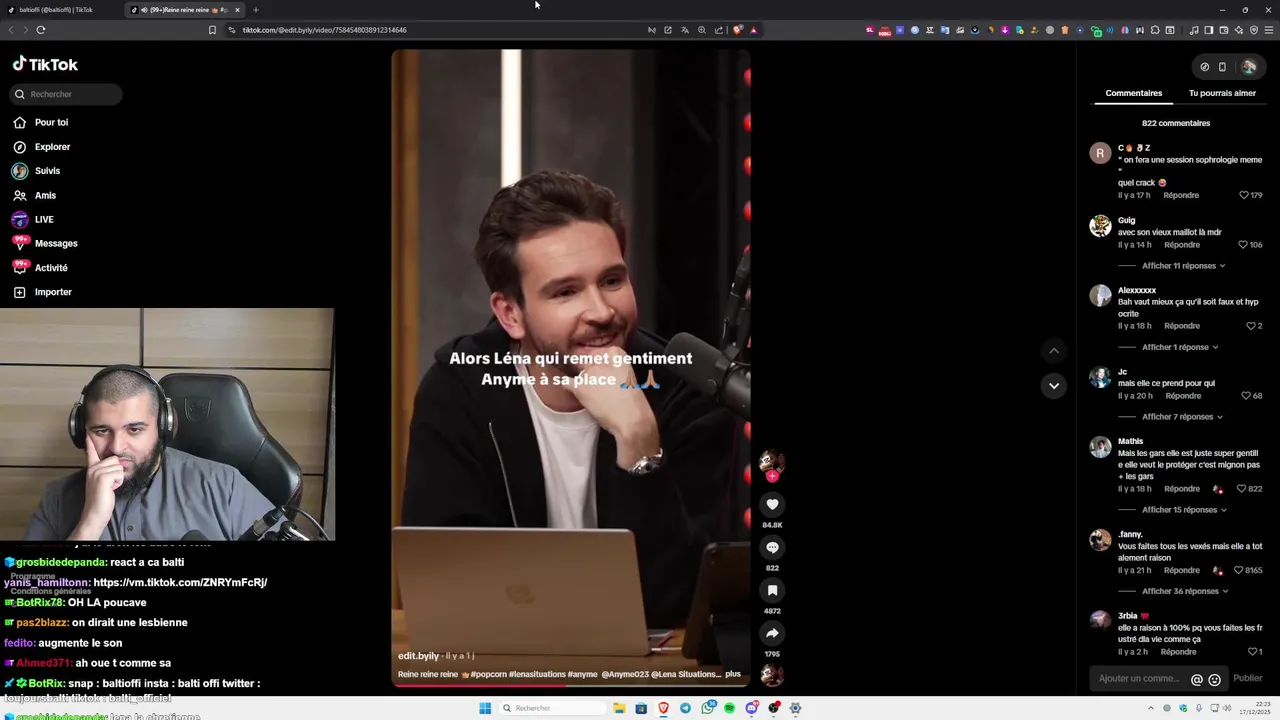Open Discord from the taskbar
This screenshot has width=1280, height=720.
[x=752, y=708]
